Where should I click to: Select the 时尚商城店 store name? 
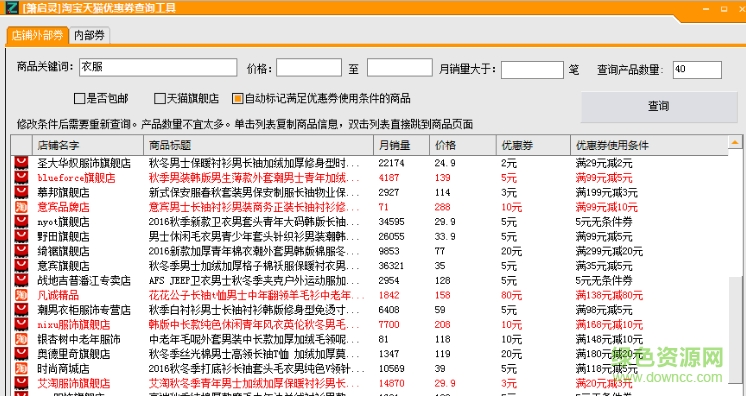click(63, 369)
